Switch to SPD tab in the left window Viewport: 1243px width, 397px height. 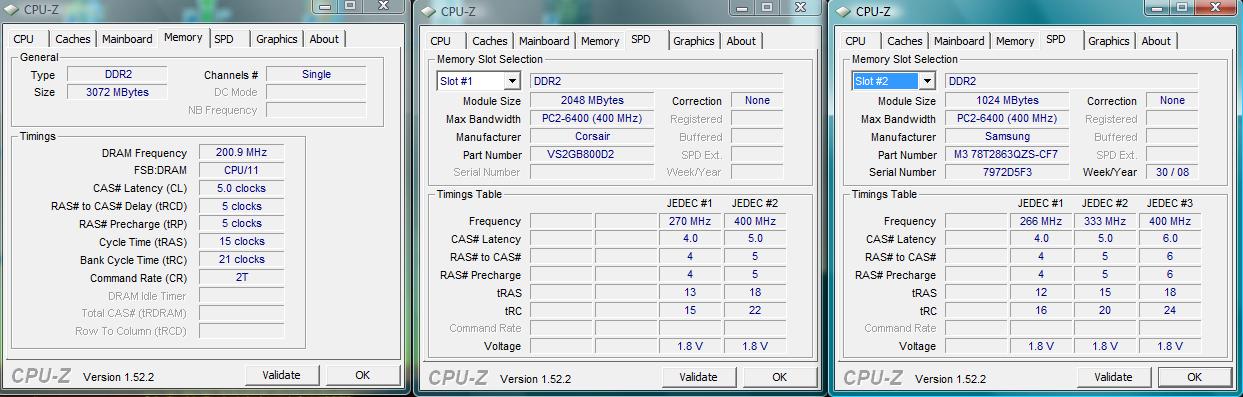tap(224, 39)
